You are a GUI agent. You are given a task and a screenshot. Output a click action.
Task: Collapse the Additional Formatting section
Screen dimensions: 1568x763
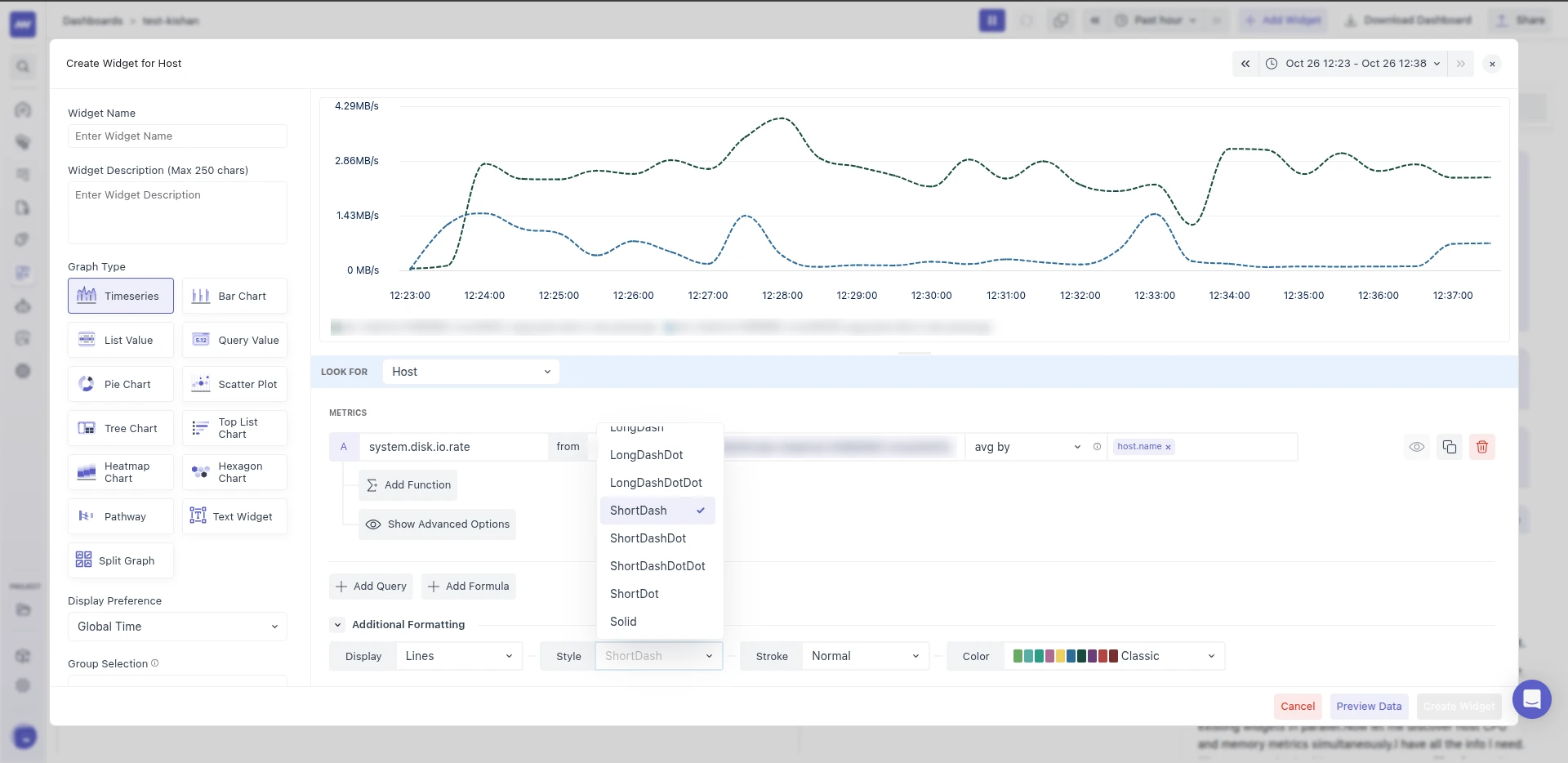[x=337, y=625]
